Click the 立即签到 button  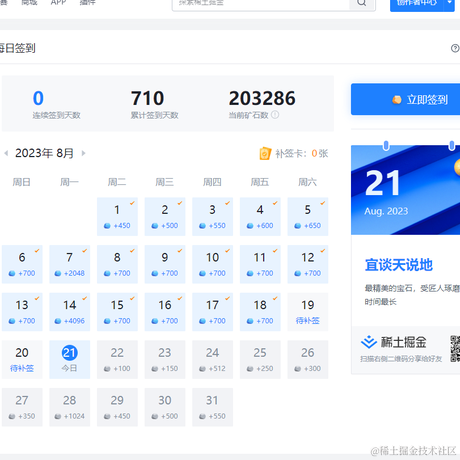pos(405,99)
